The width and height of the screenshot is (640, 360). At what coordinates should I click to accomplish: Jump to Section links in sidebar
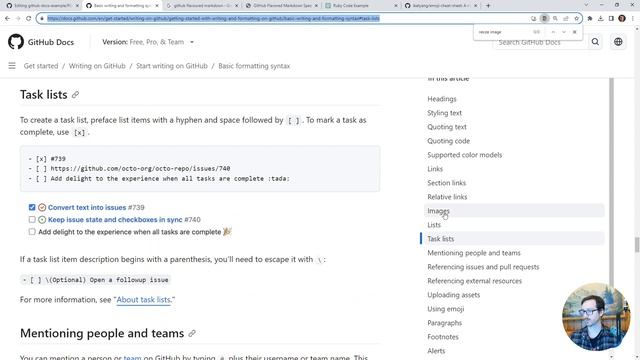pos(447,183)
